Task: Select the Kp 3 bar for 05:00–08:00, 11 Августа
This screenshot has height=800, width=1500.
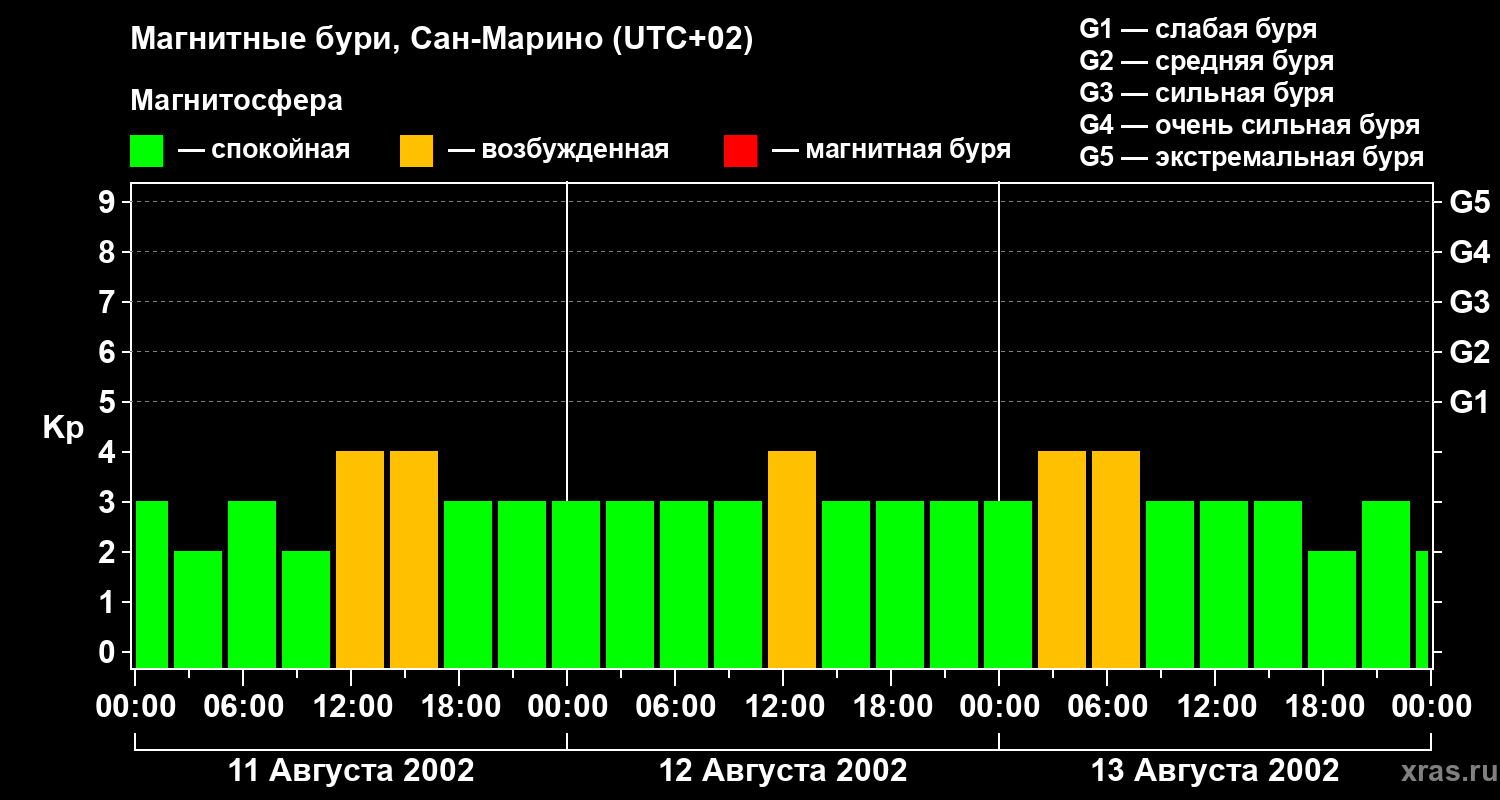Action: pyautogui.click(x=252, y=584)
